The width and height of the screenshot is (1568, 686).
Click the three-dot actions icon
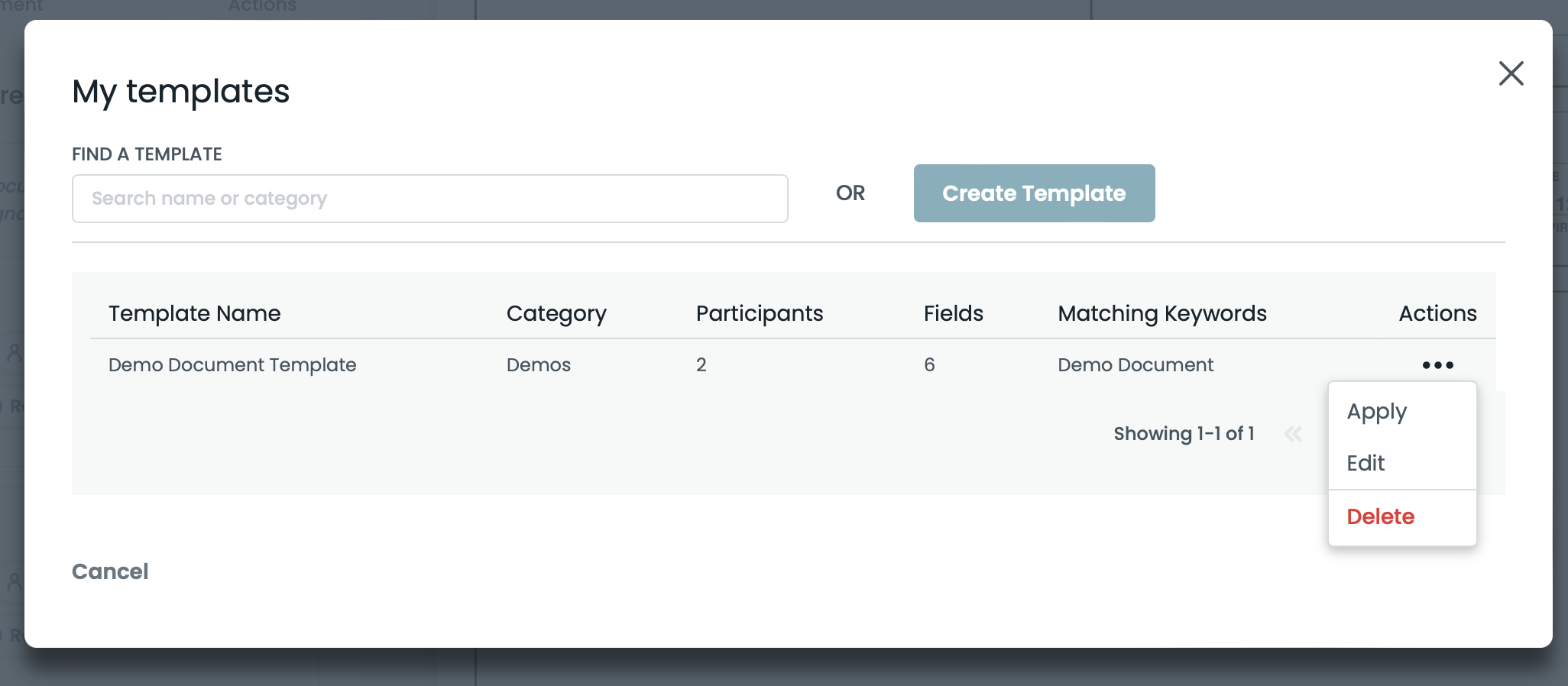point(1437,365)
